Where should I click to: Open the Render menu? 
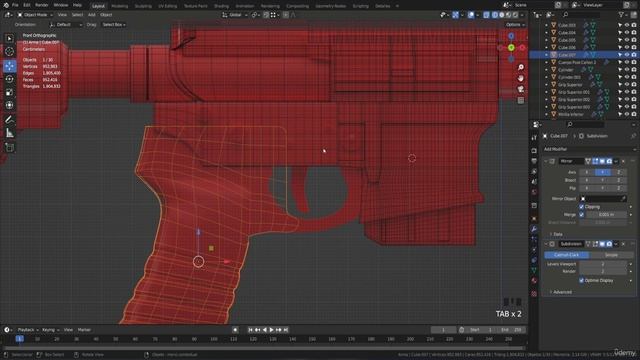[x=42, y=5]
